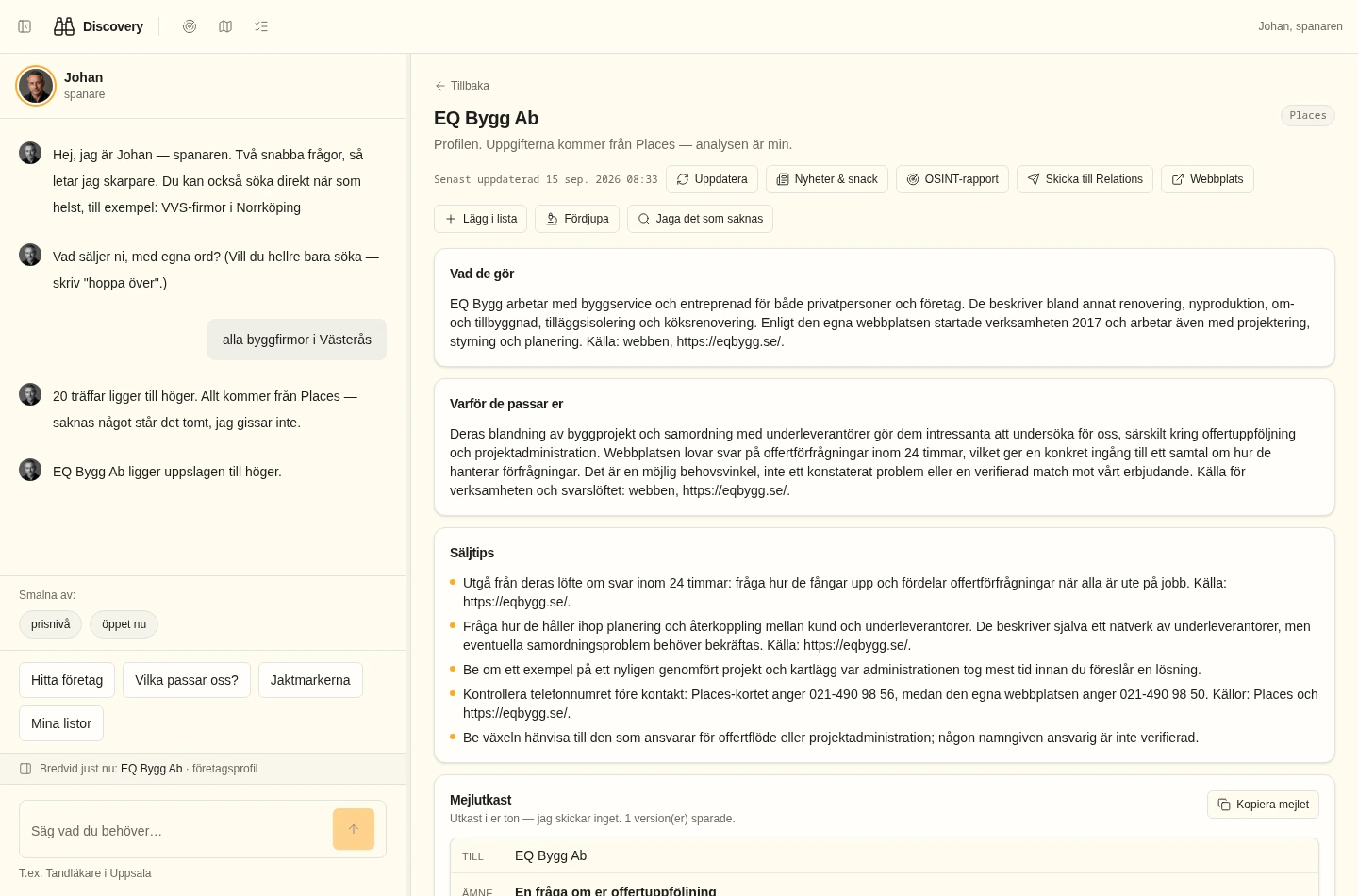Open the radar target icon in header

pos(190,26)
